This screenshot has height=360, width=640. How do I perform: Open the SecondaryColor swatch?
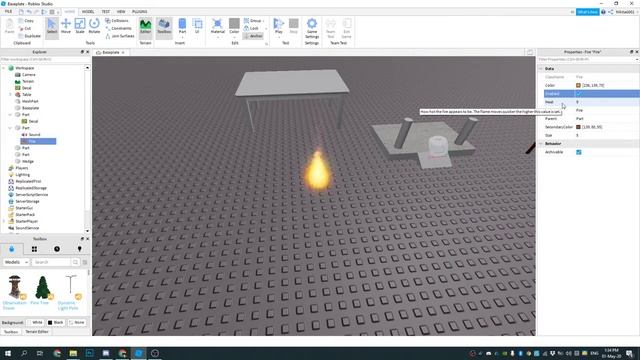click(x=578, y=127)
